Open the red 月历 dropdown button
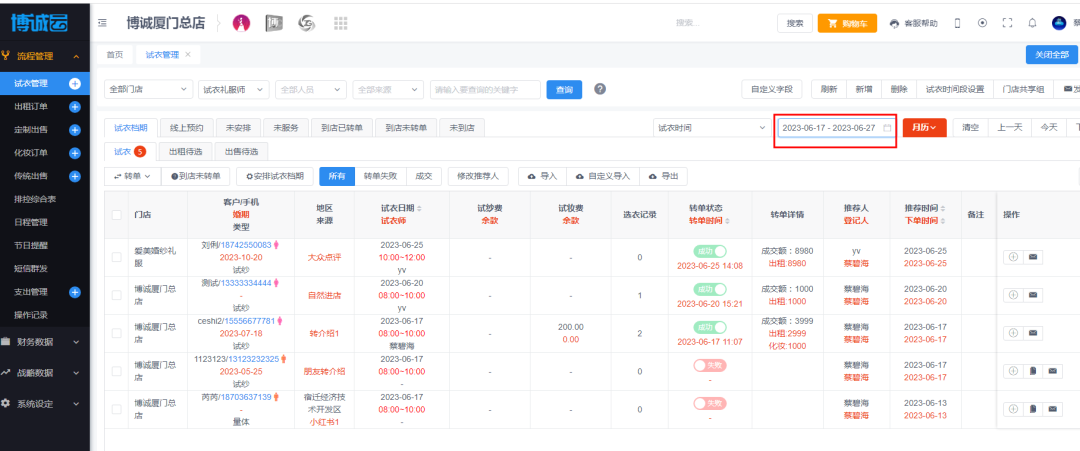Screen dimensions: 1080x451 pos(924,128)
